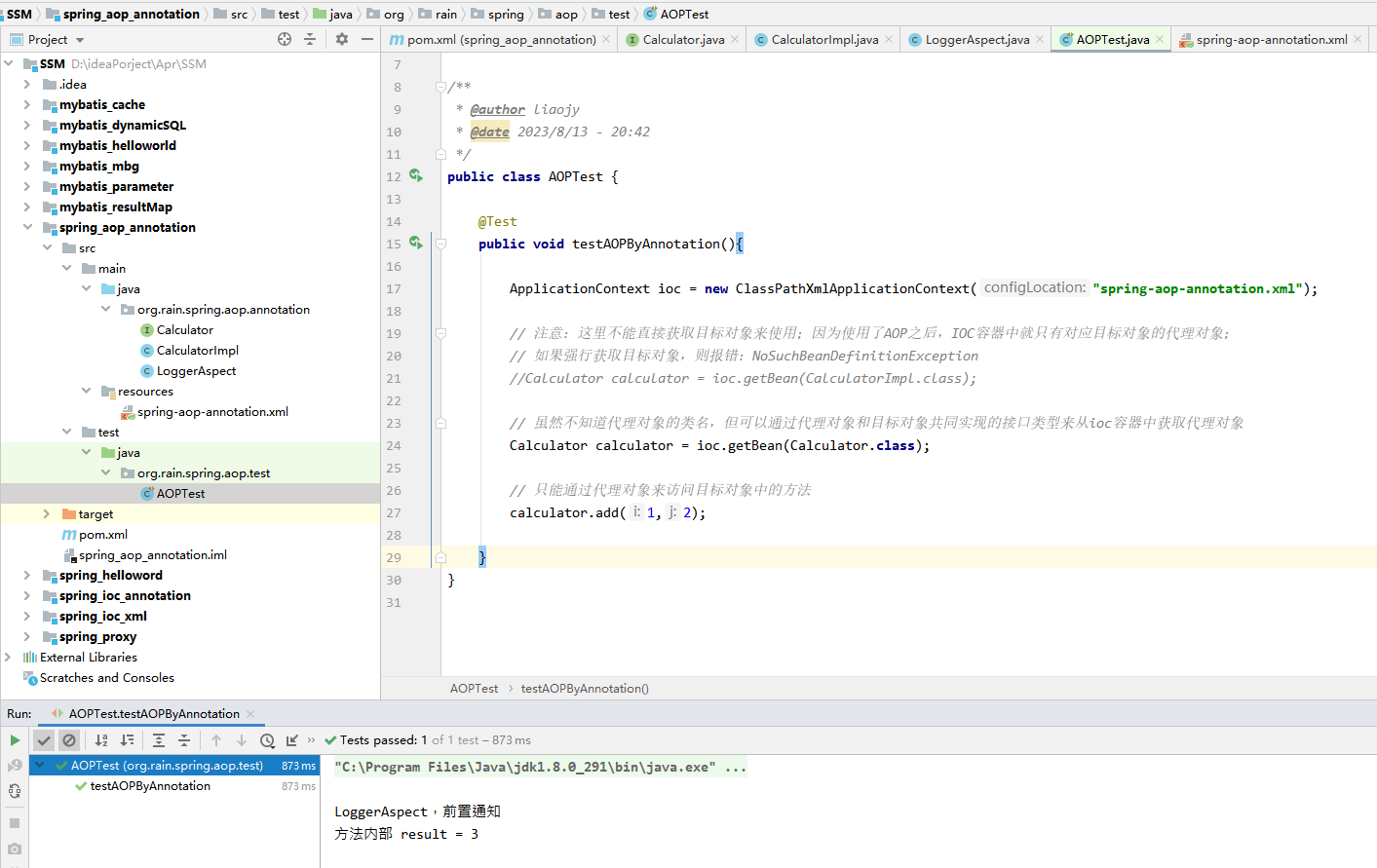Fold testAOPByAnnotation method body
The width and height of the screenshot is (1377, 868).
(440, 244)
